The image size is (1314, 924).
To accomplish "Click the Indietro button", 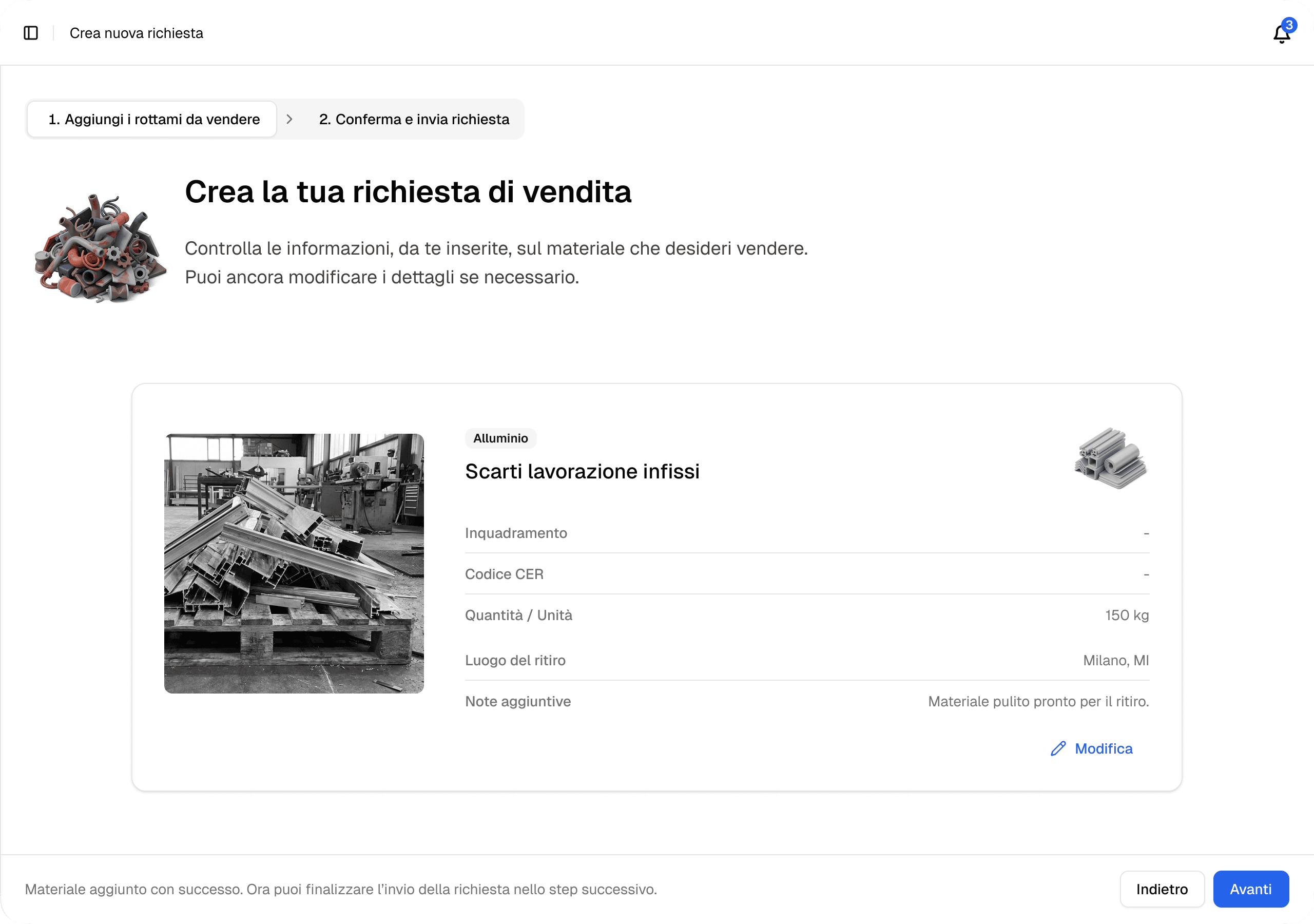I will [x=1162, y=889].
